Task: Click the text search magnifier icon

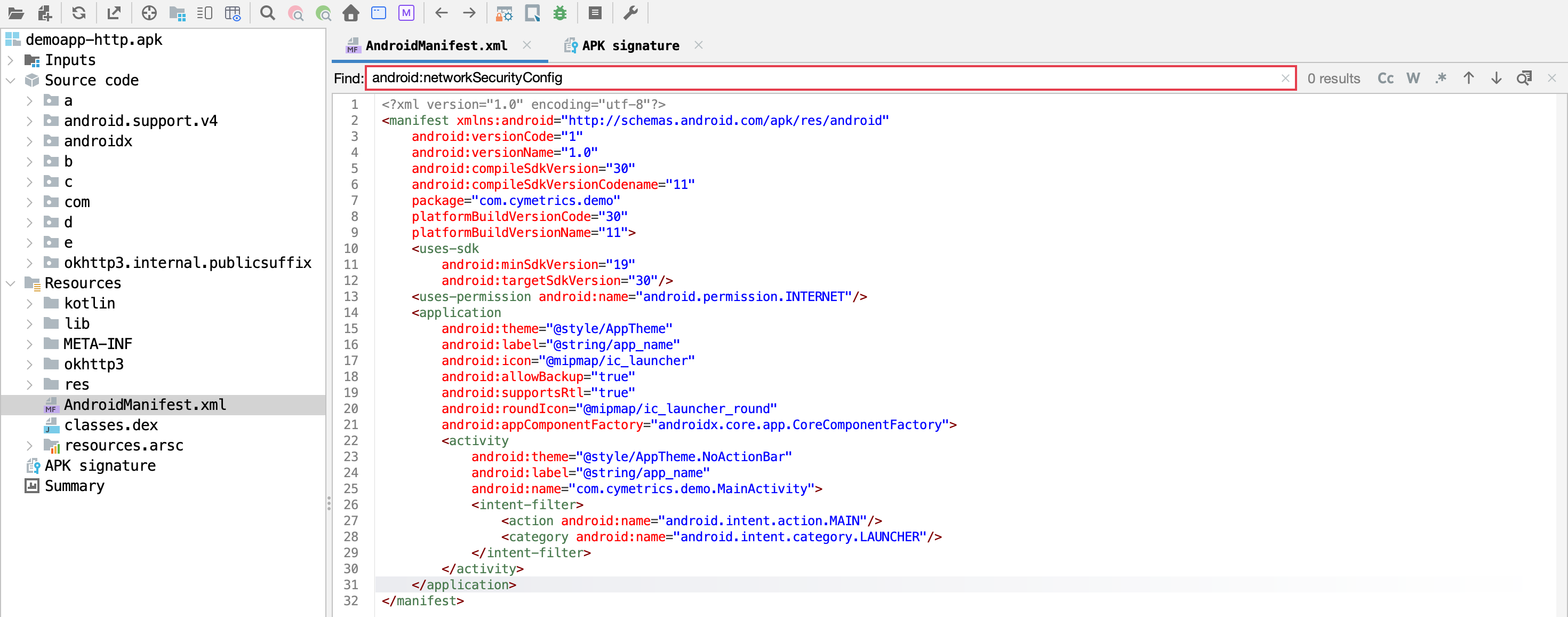Action: pyautogui.click(x=267, y=13)
